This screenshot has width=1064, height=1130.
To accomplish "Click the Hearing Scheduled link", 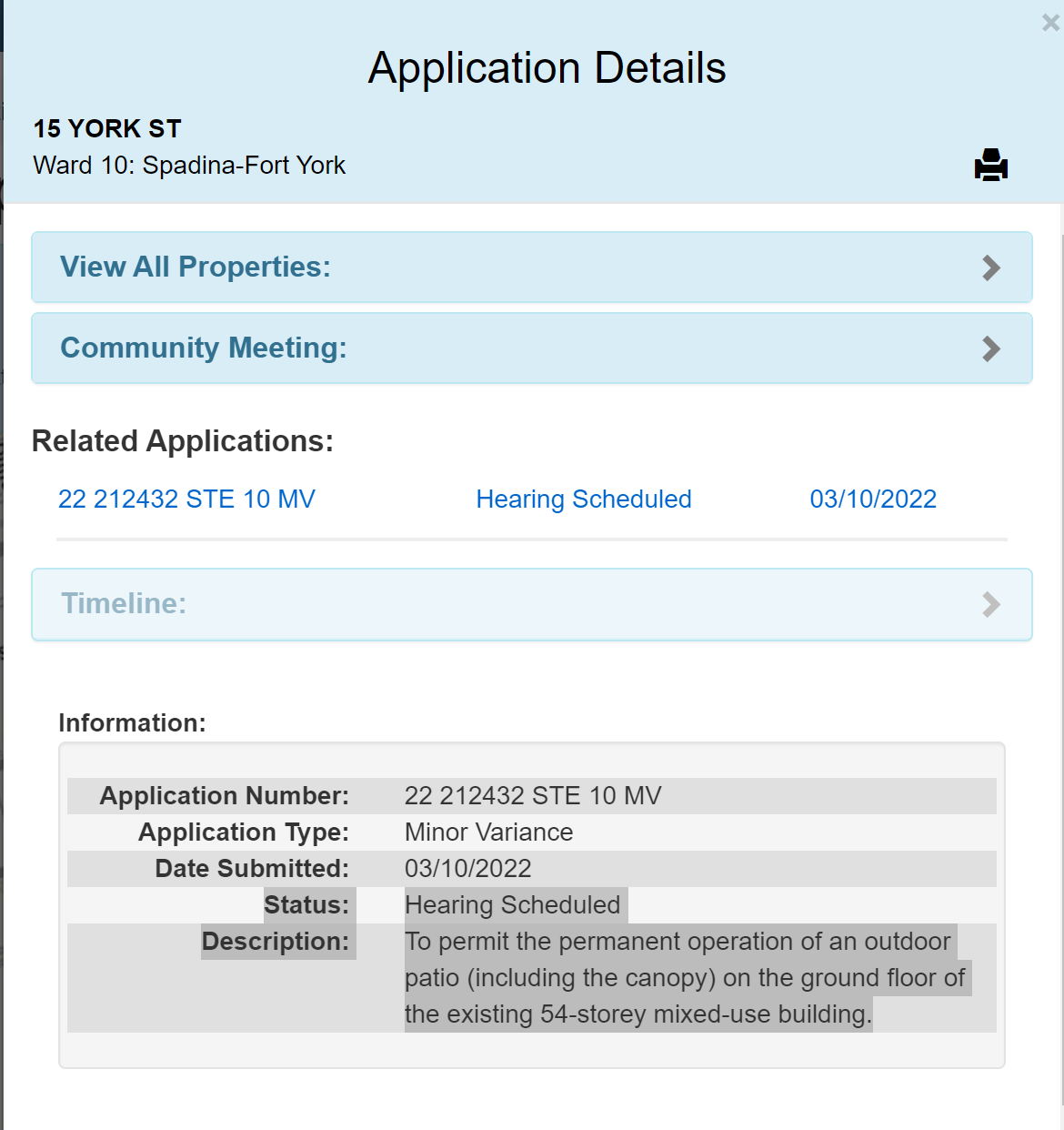I will click(x=584, y=499).
